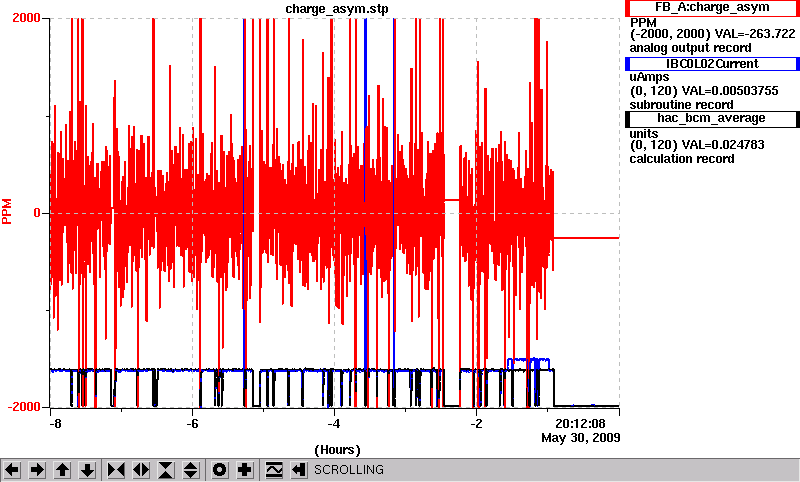This screenshot has width=800, height=482.
Task: Select the IBC0L02Current curve legend
Action: click(712, 64)
